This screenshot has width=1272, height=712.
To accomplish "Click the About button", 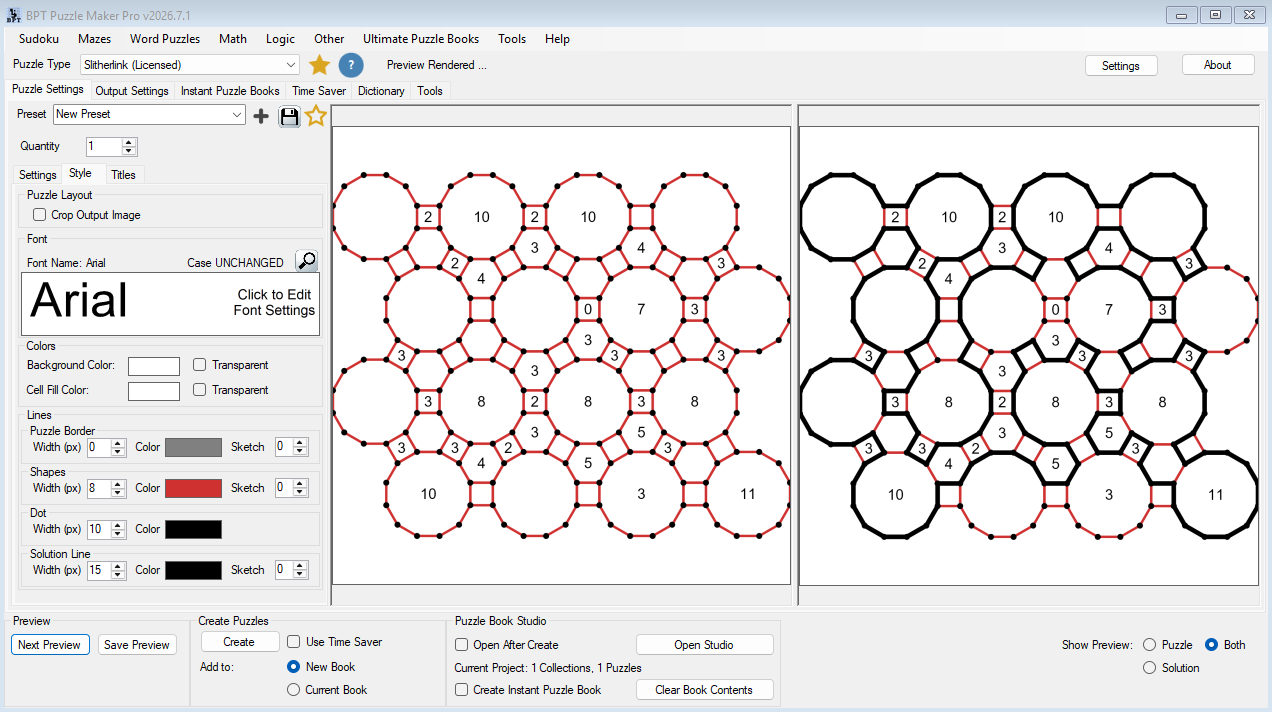I will click(1218, 65).
